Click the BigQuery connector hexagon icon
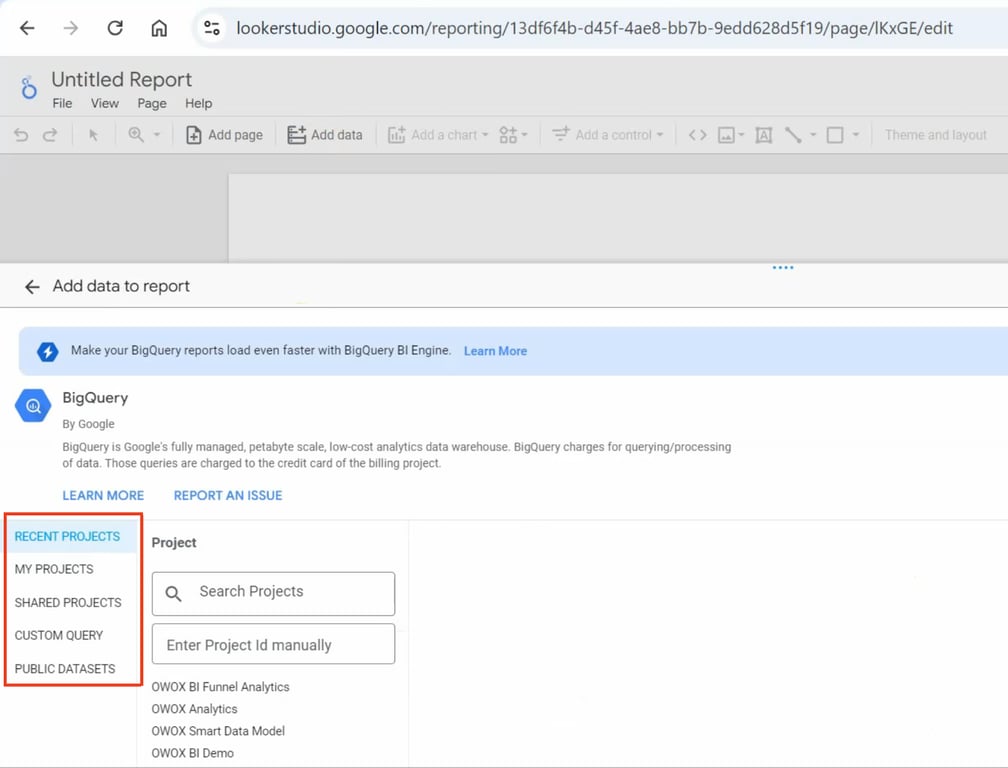 (x=33, y=406)
